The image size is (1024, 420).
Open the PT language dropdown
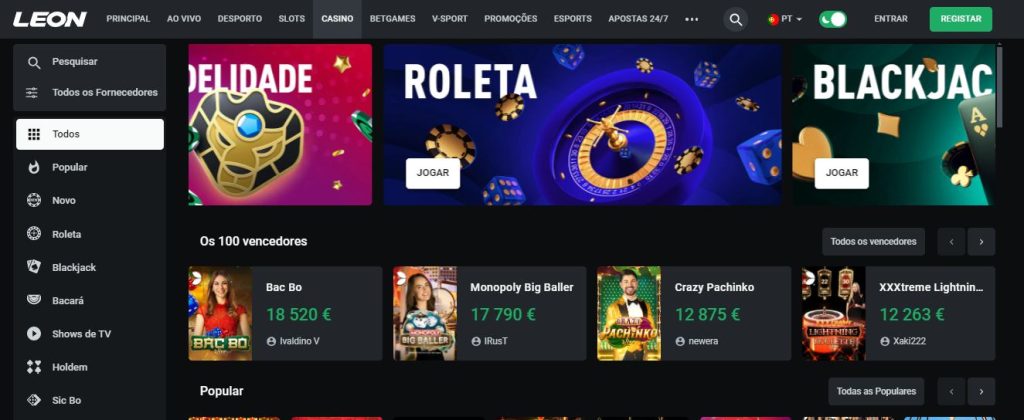coord(785,19)
